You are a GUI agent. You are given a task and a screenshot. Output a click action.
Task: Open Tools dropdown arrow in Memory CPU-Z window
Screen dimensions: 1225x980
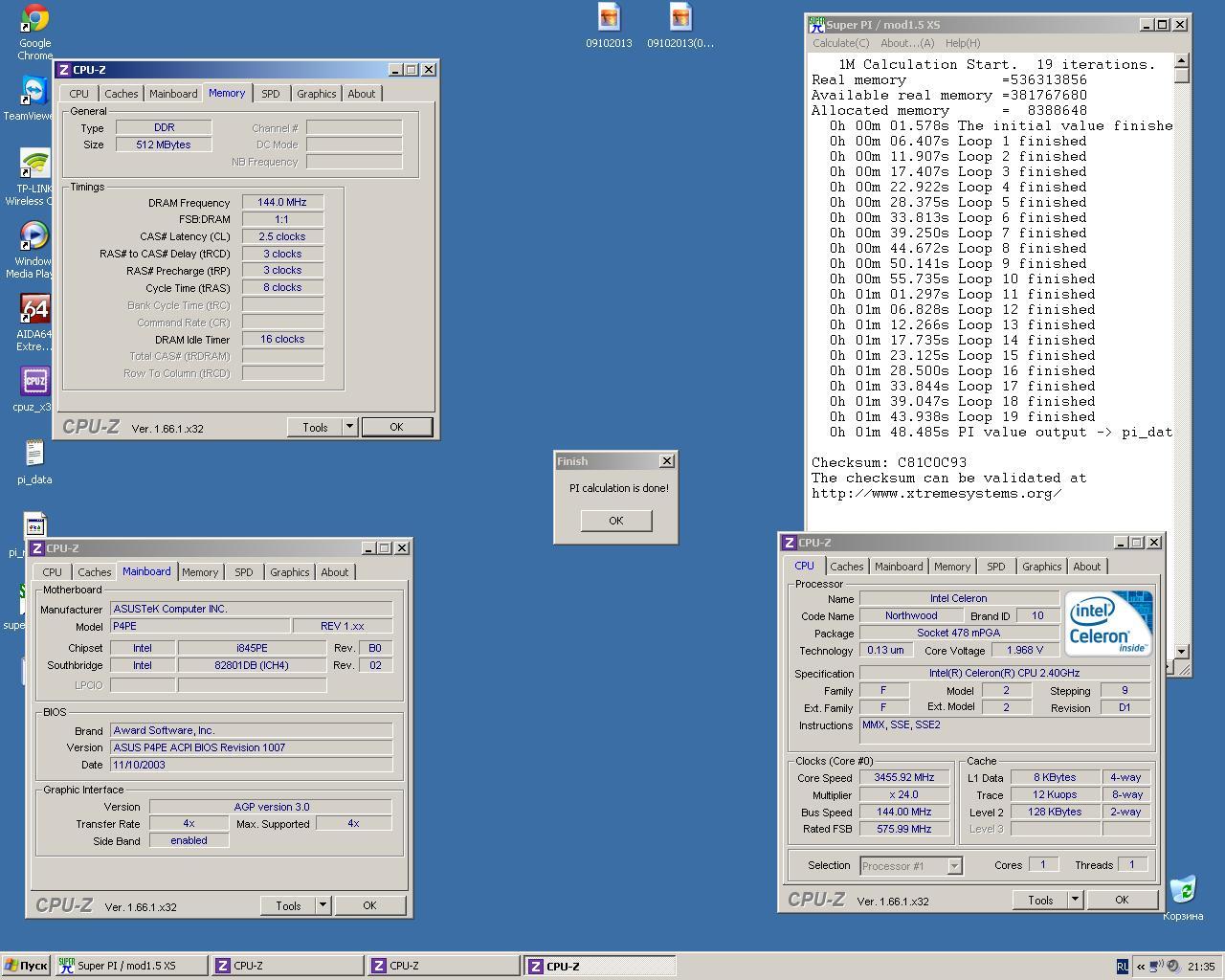[x=349, y=427]
